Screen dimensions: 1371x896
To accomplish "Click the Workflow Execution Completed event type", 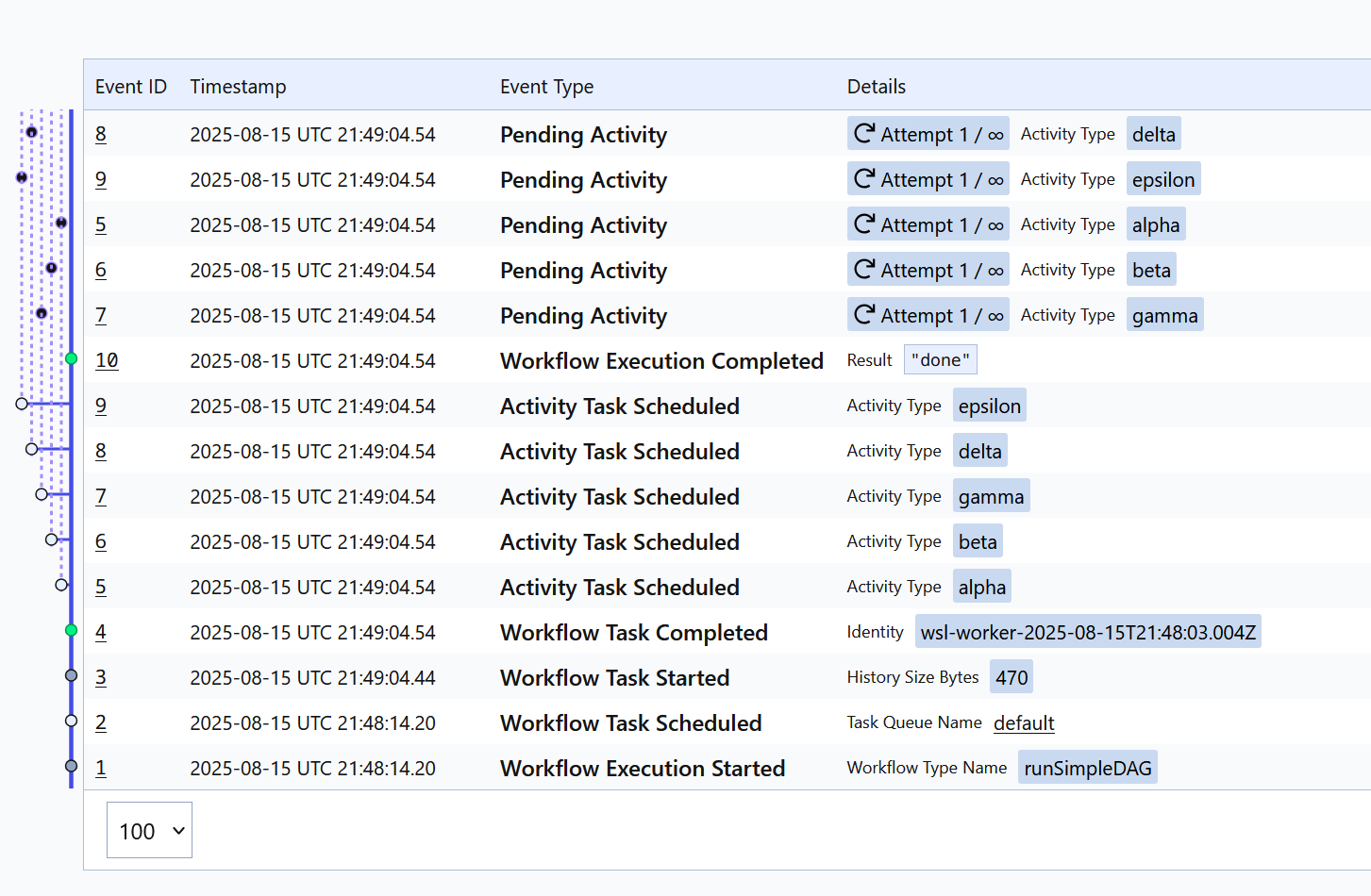I will 661,361.
